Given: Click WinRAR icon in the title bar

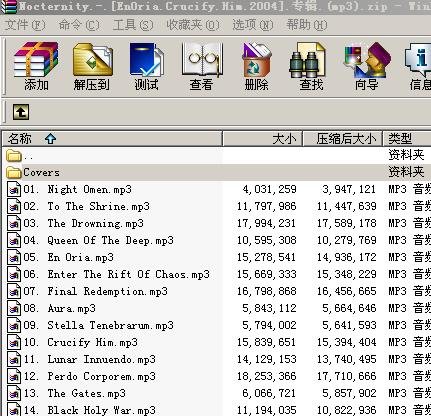Looking at the screenshot, I should (x=8, y=7).
